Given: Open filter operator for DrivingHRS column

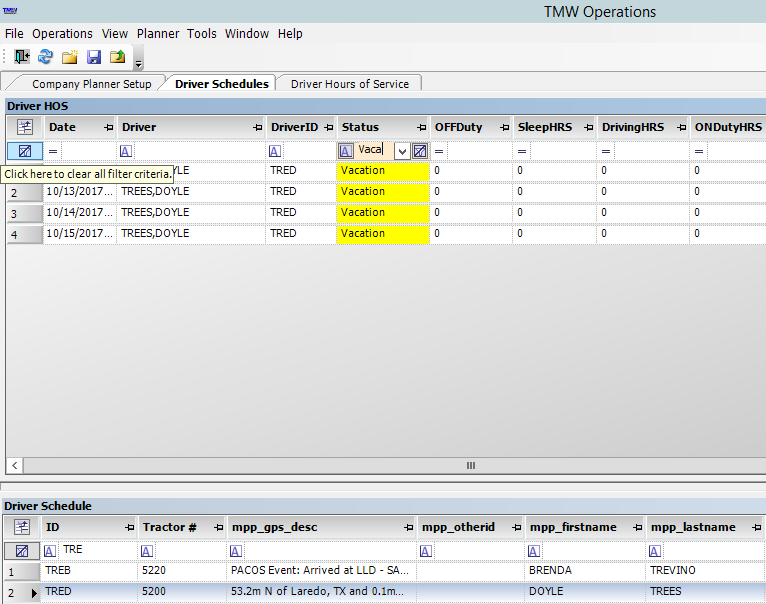Looking at the screenshot, I should (x=606, y=151).
